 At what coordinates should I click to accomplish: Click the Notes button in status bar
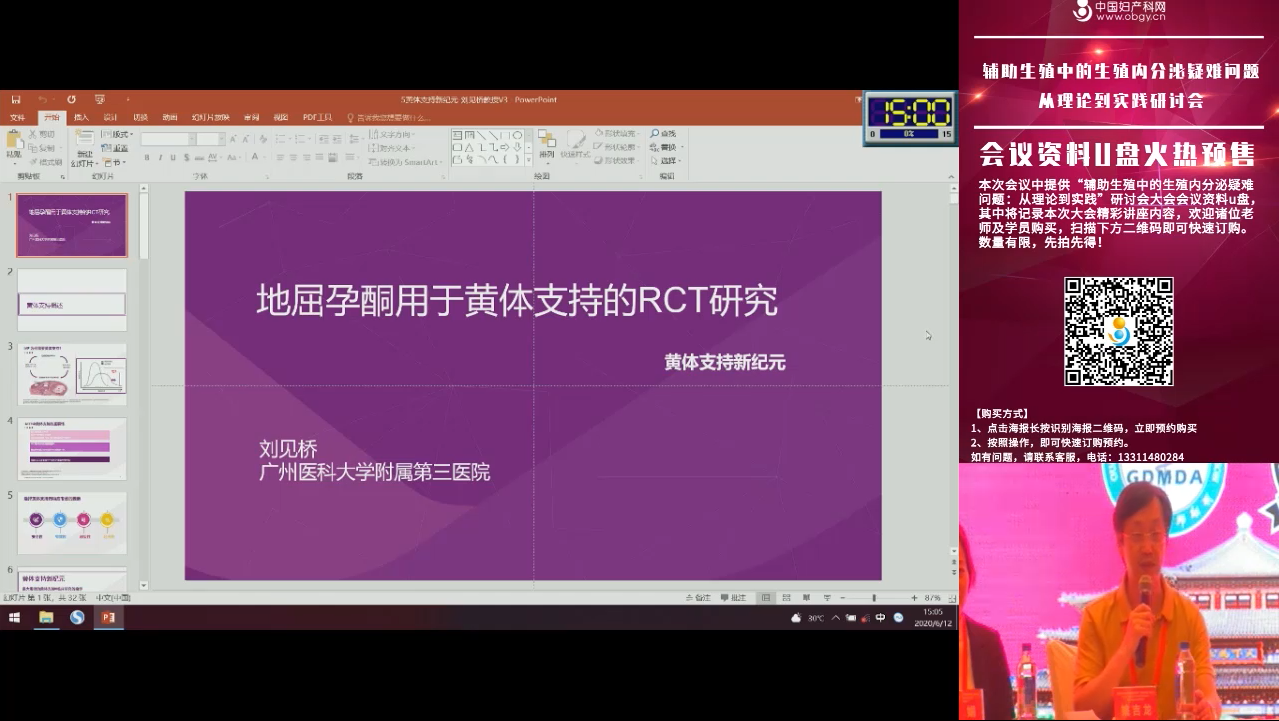698,598
